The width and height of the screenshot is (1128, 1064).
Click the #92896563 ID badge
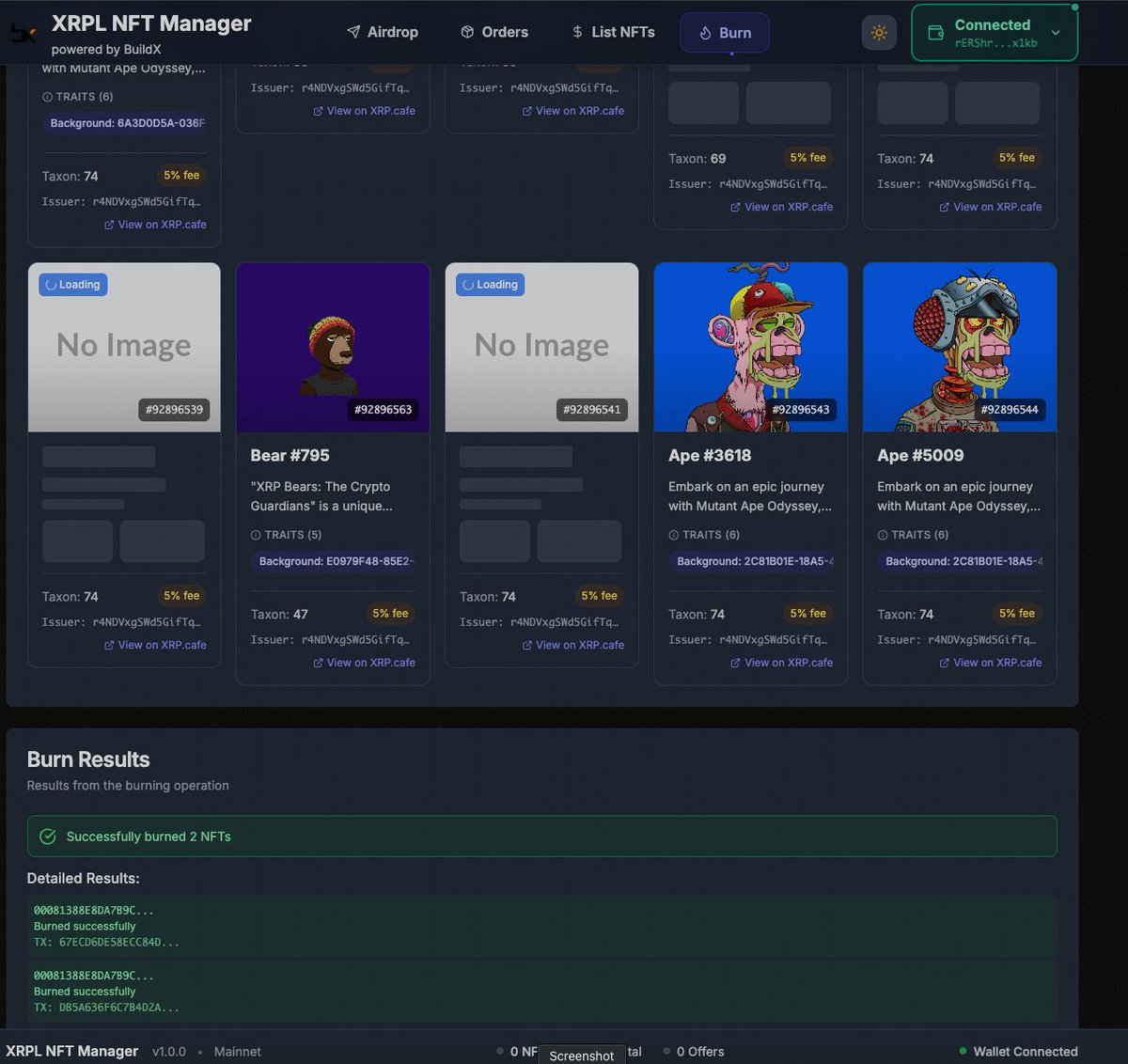click(x=384, y=410)
